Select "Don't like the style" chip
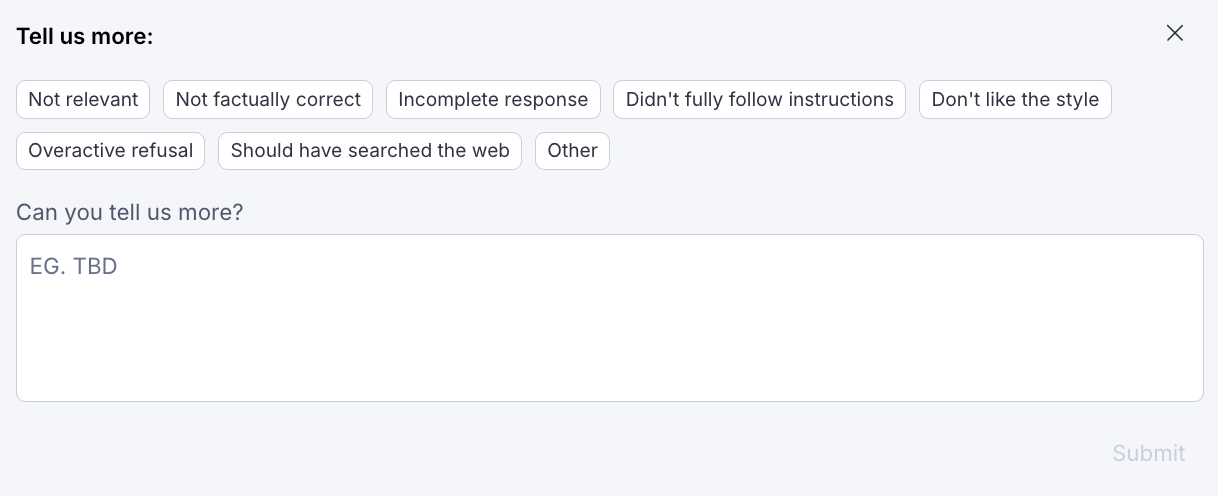1218x496 pixels. pos(1015,100)
